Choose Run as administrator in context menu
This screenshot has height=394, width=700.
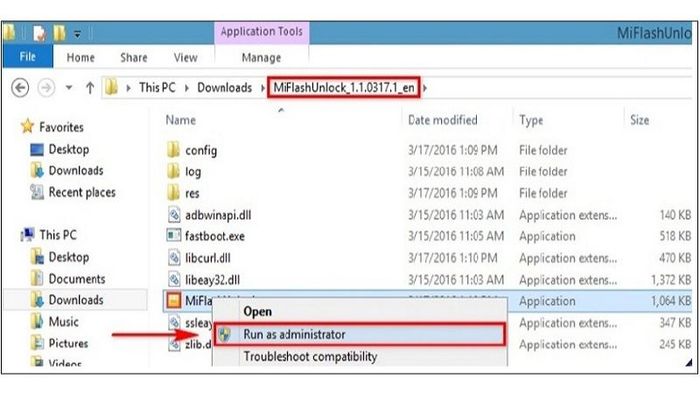click(x=360, y=334)
